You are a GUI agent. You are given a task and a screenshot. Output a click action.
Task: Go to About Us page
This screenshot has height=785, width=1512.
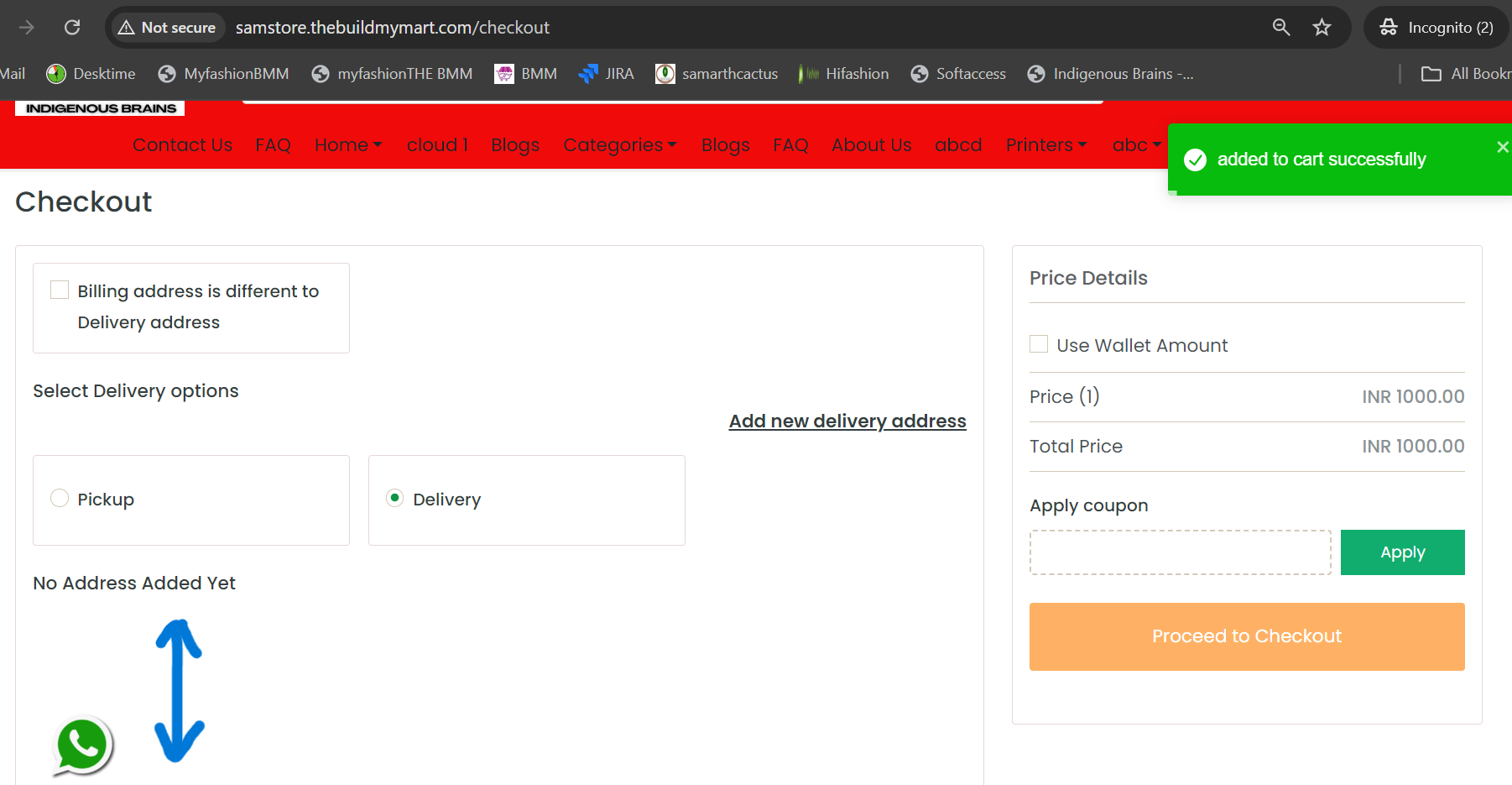point(871,145)
